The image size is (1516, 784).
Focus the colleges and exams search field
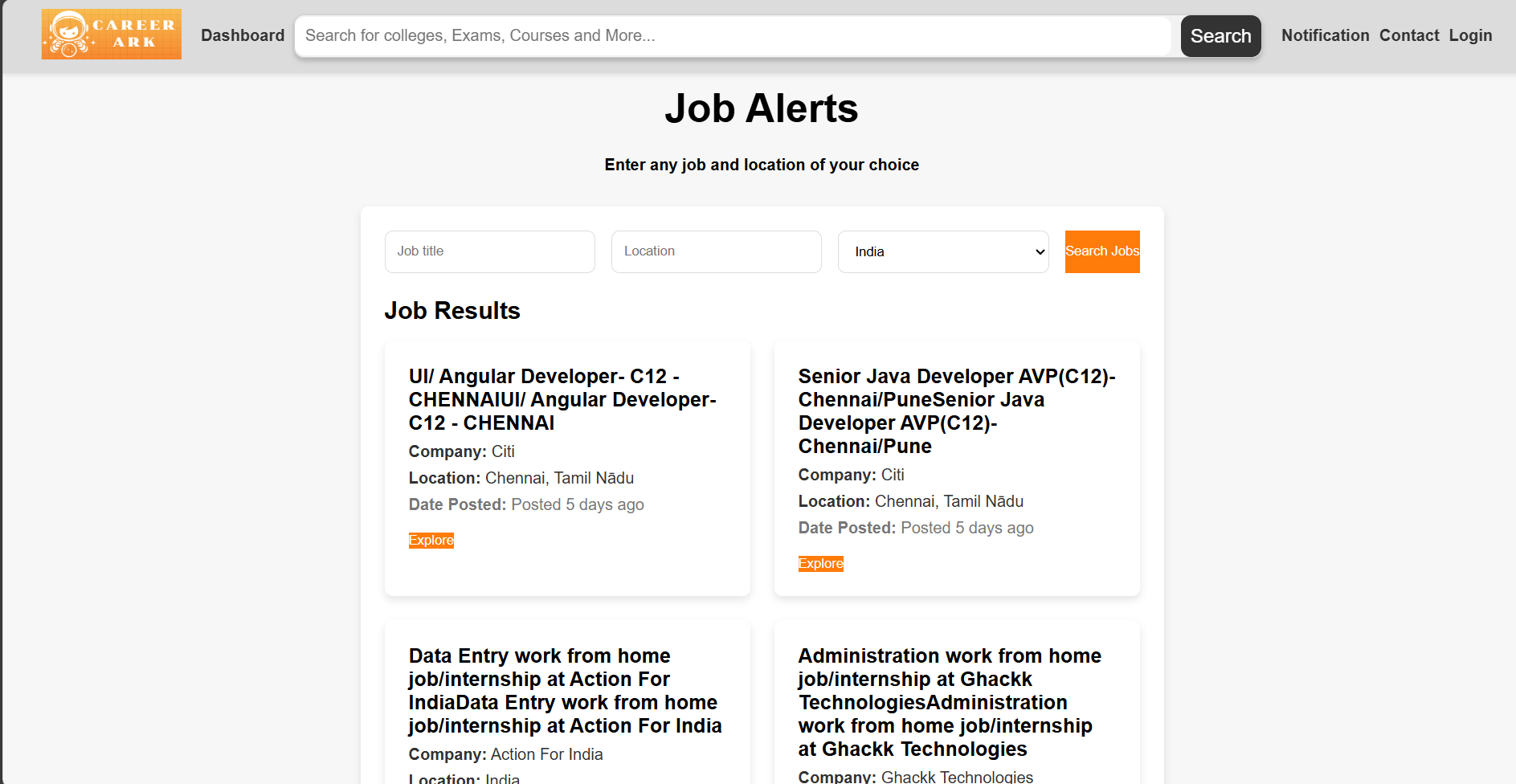pos(733,36)
